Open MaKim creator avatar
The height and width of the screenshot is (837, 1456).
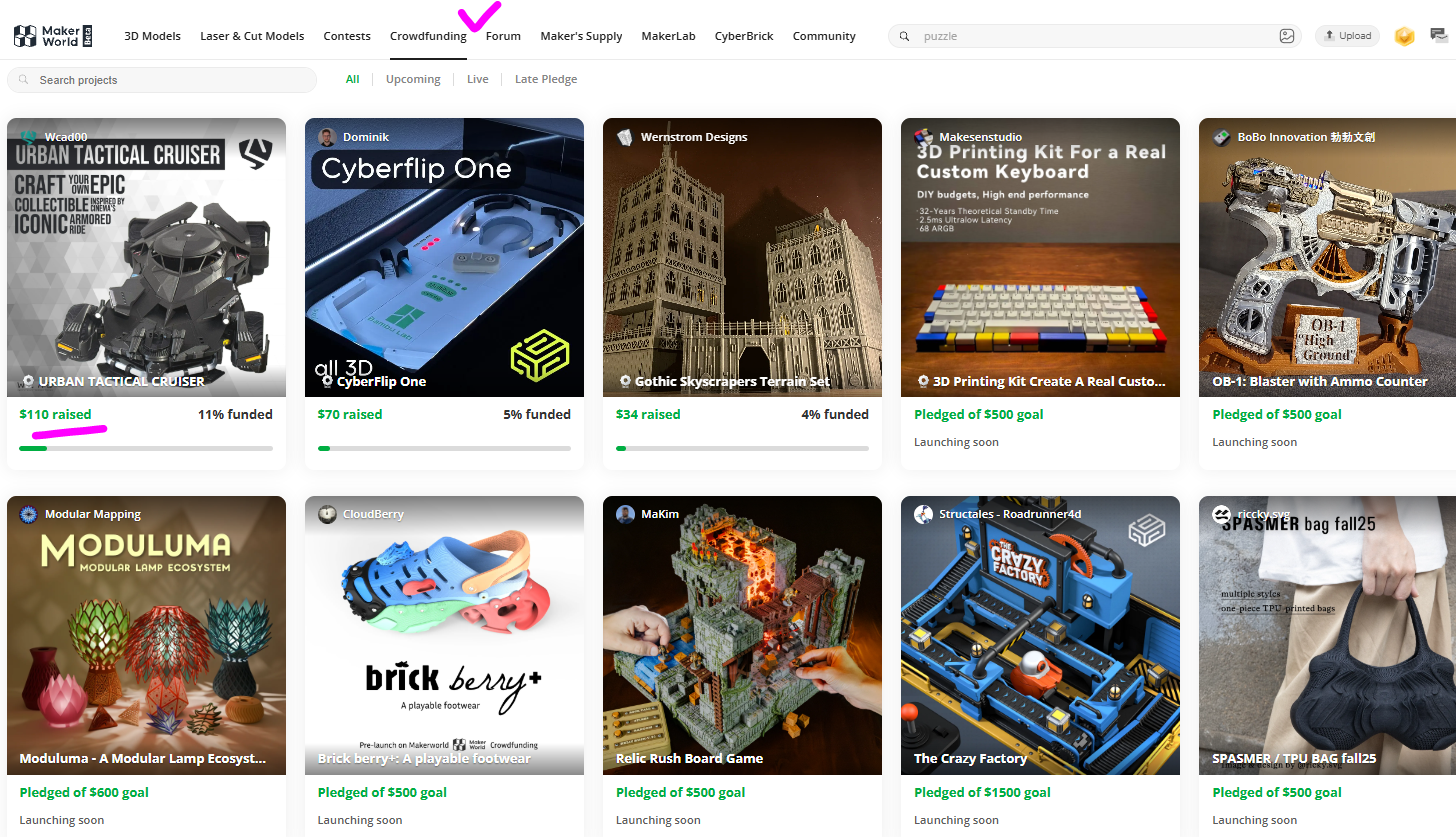coord(625,514)
